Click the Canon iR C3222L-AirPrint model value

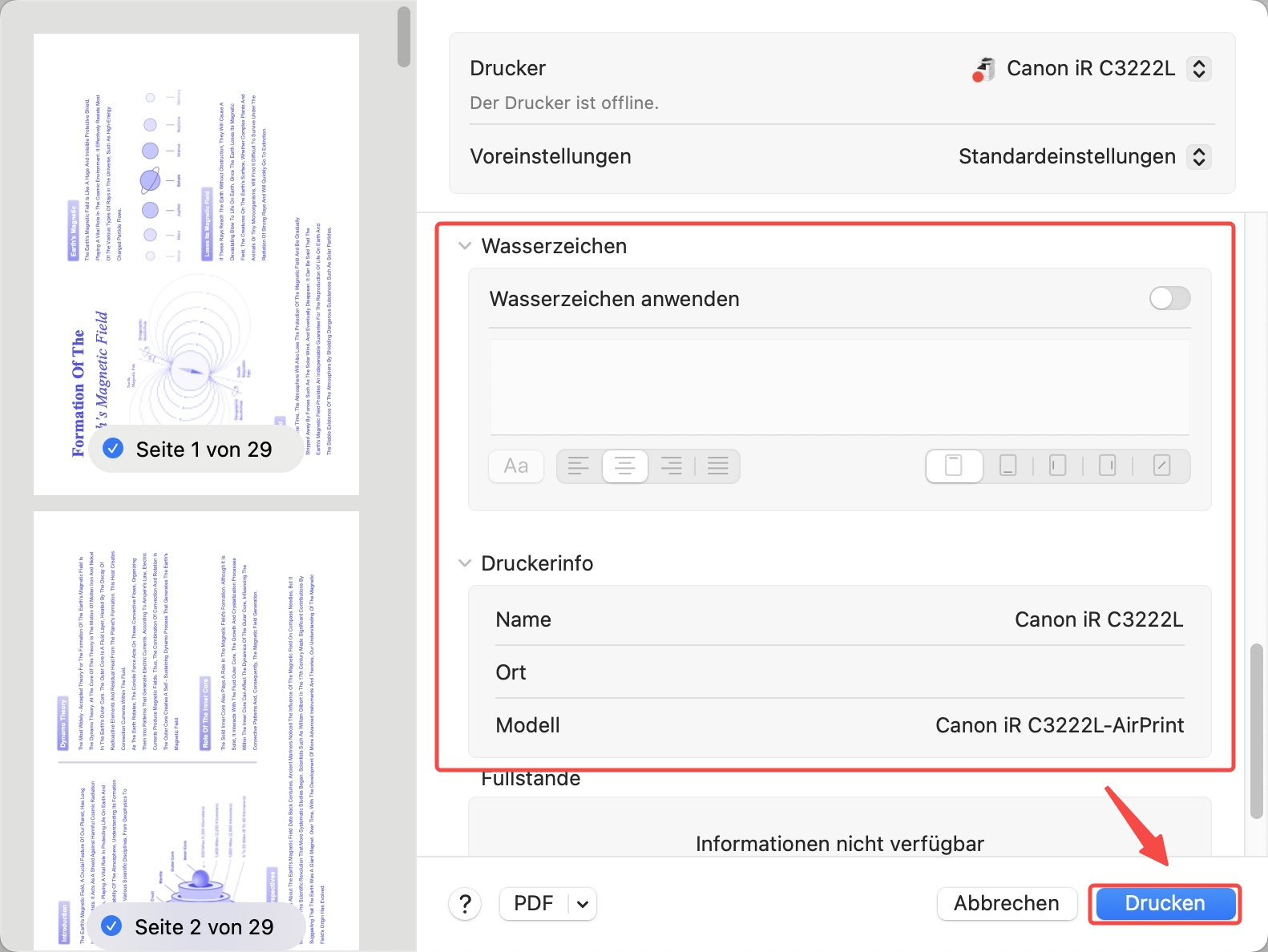[1060, 725]
